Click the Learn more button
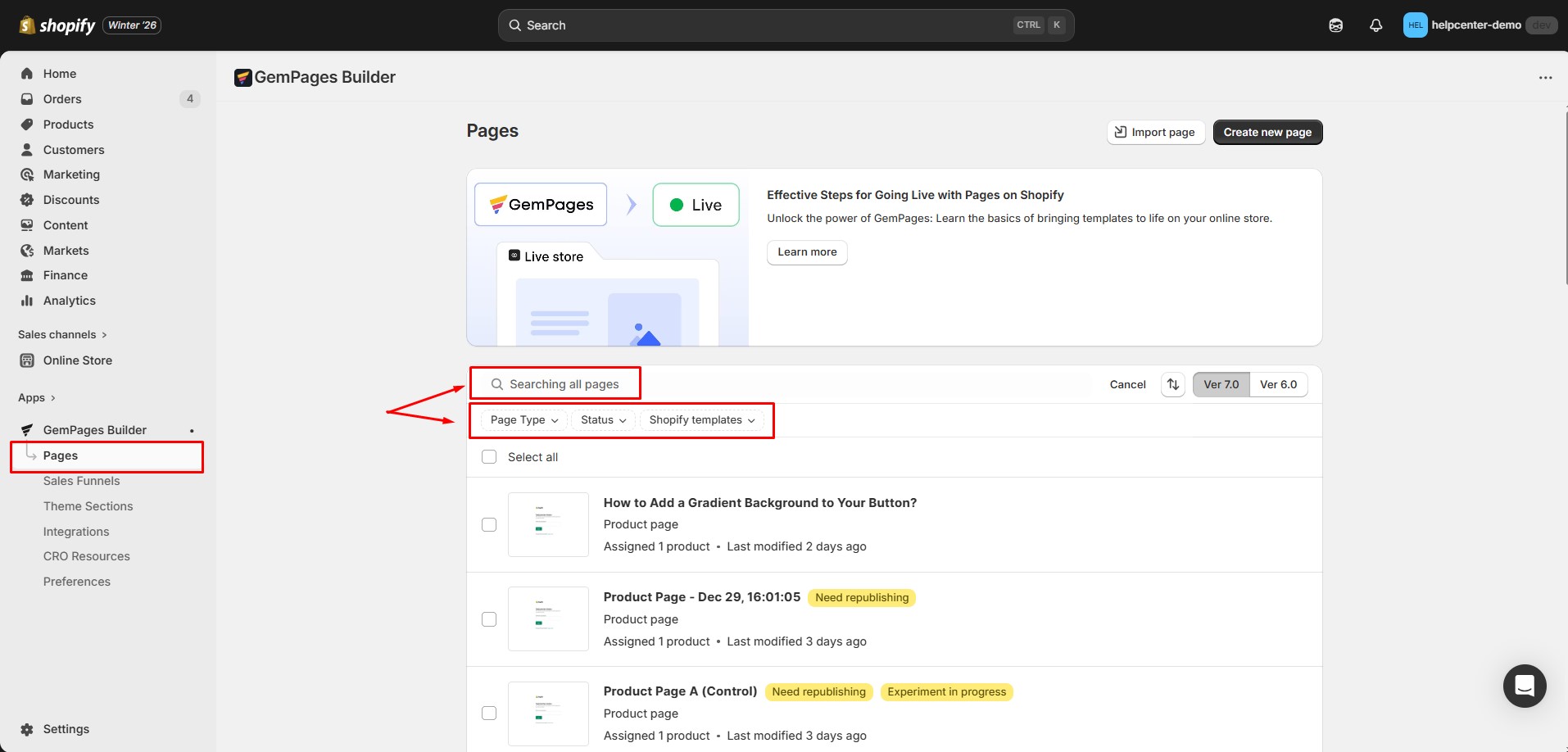Screen dimensions: 1568x752 tap(806, 252)
